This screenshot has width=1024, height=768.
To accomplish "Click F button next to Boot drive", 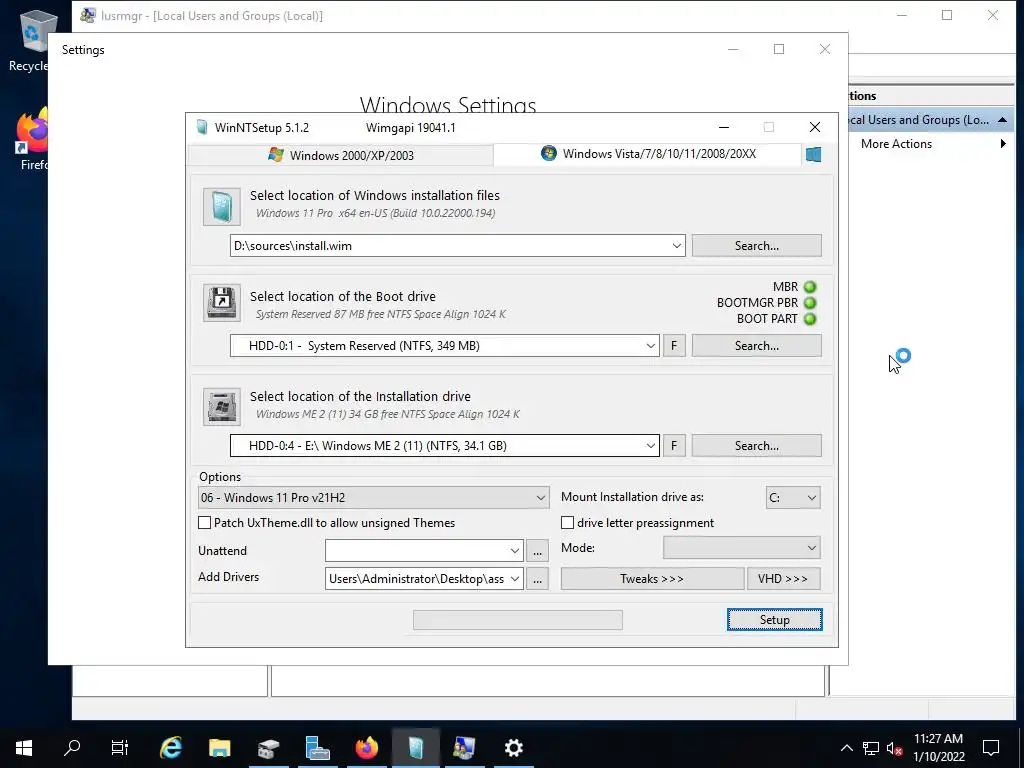I will coord(674,346).
